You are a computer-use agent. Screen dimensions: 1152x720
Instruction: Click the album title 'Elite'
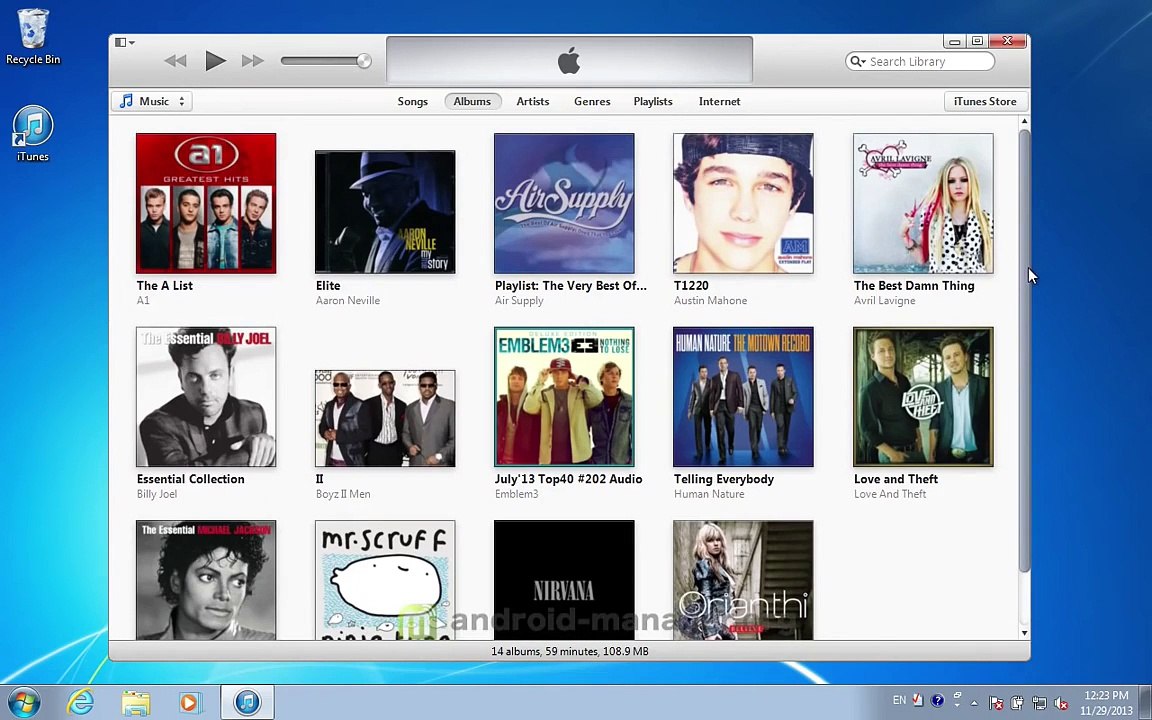328,286
